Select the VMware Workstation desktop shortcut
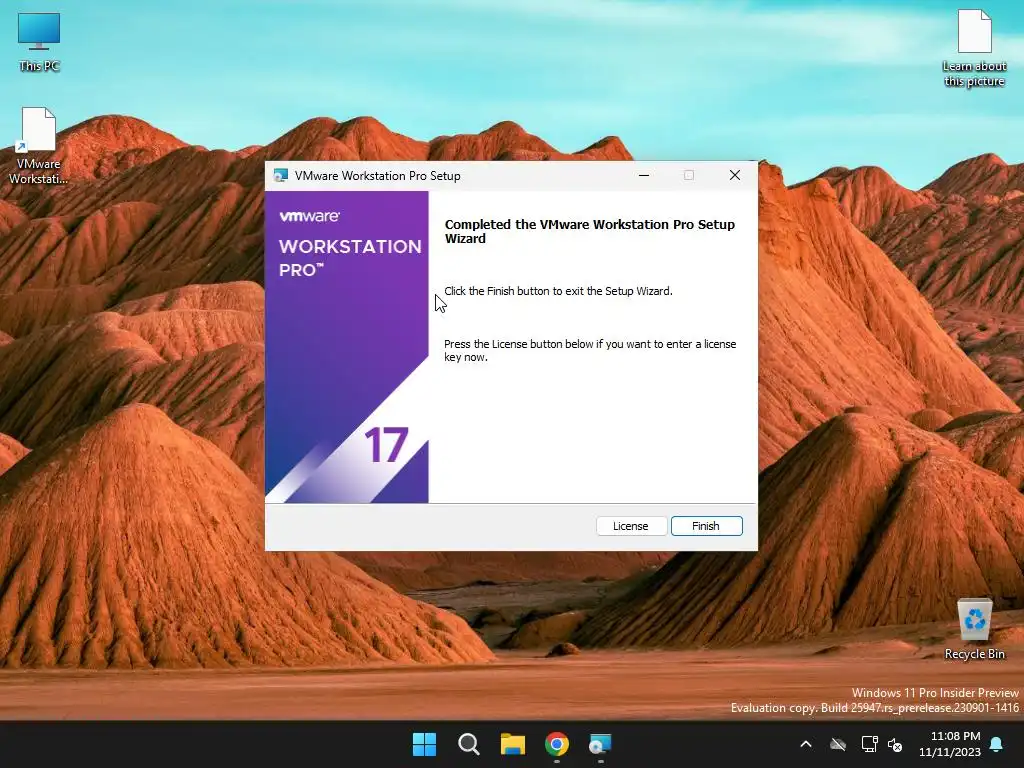Viewport: 1024px width, 768px height. pos(39,146)
